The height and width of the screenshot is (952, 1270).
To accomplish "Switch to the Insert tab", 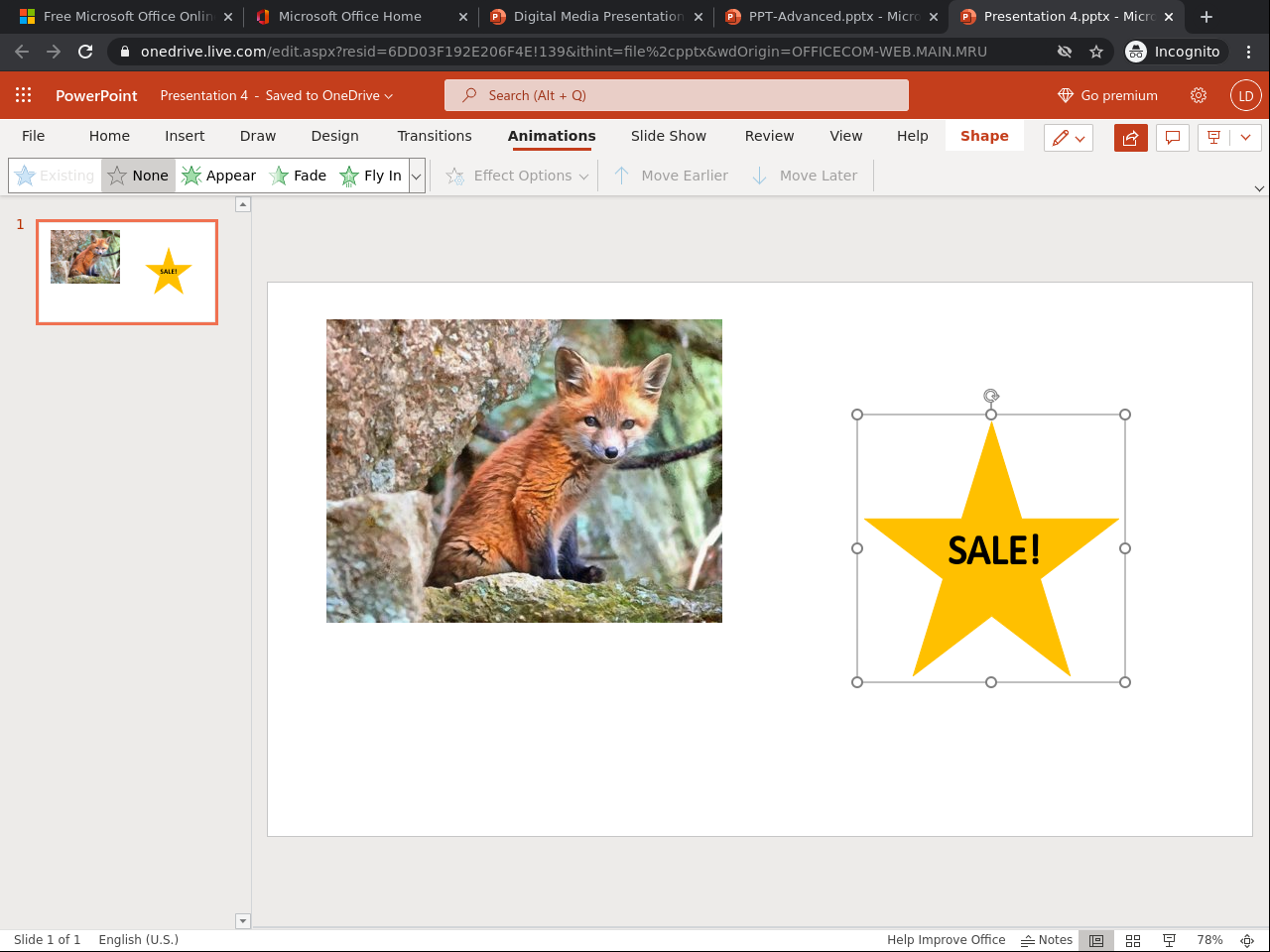I will [x=185, y=136].
